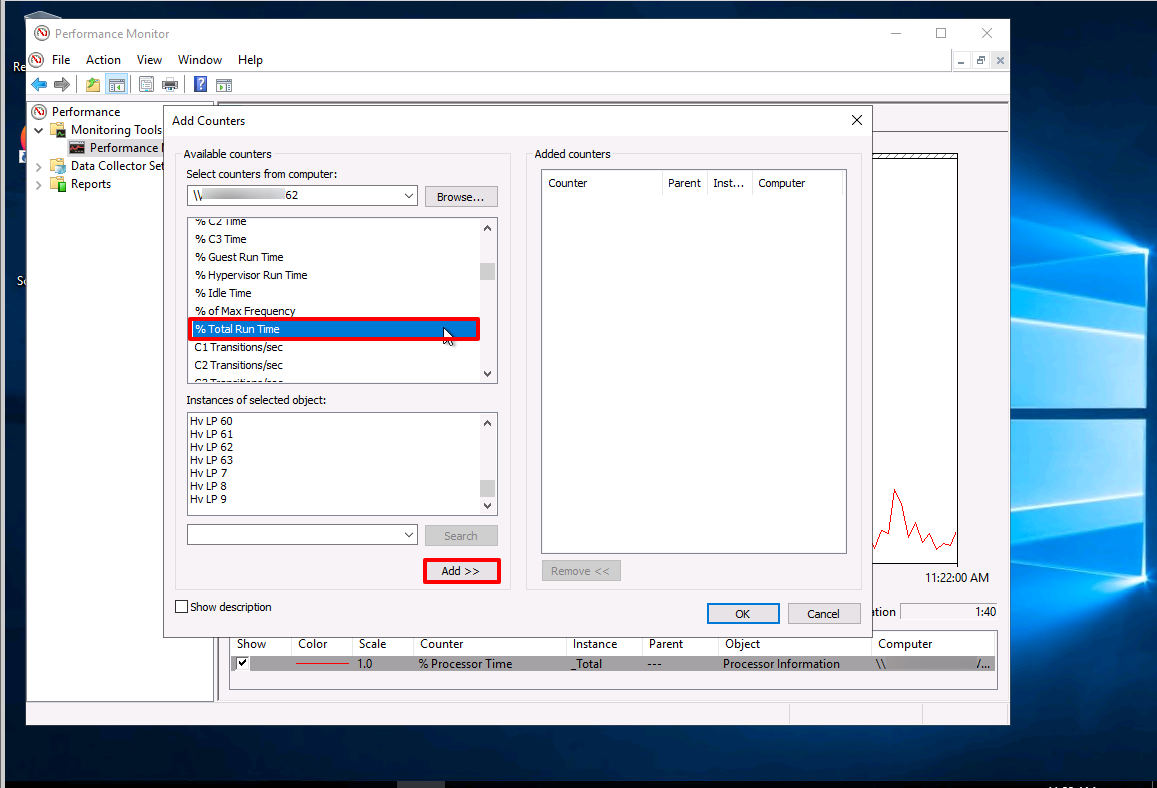
Task: Open the Help menu
Action: pyautogui.click(x=250, y=60)
